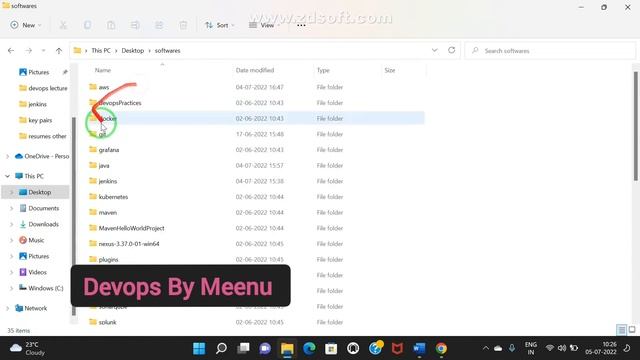
Task: Click the Rename toolbar icon
Action: point(135,25)
